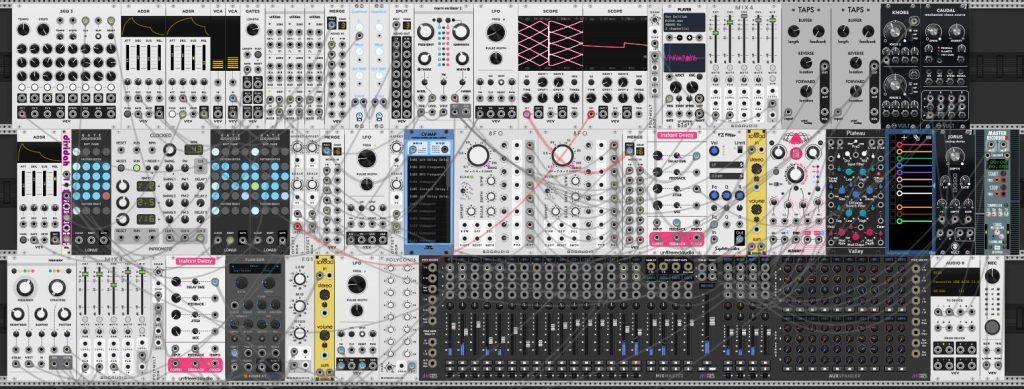Click the large FREQUENCY knob on Macro Oscillator 2
Viewport: 1024px width, 389px height.
tap(427, 31)
